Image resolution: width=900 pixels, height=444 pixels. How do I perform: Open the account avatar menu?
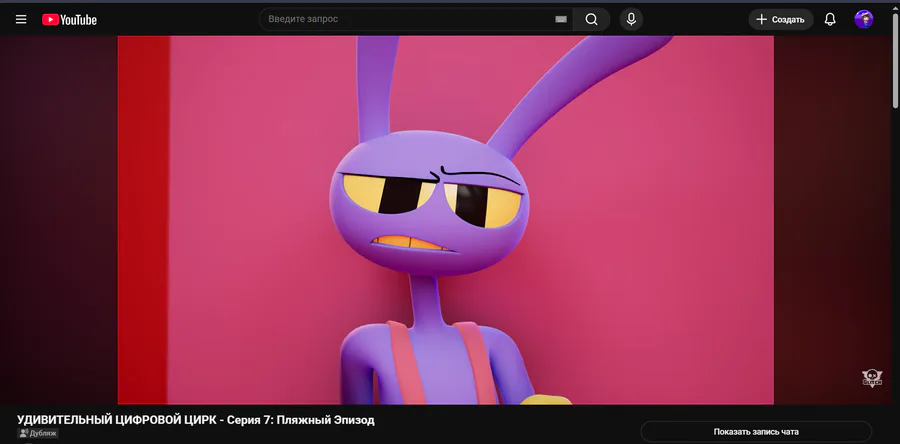[x=863, y=20]
